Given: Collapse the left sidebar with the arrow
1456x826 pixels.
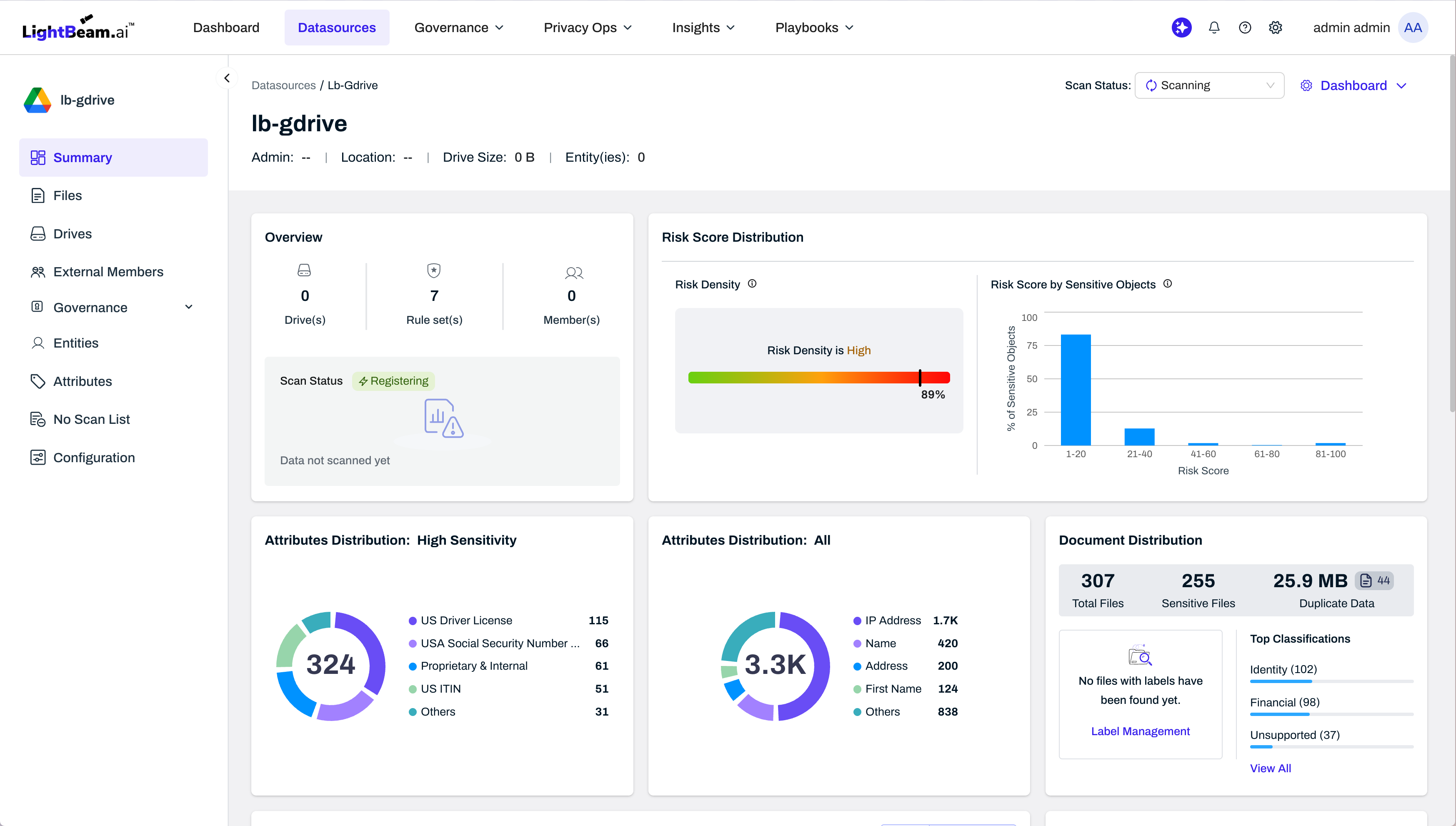Looking at the screenshot, I should point(227,78).
